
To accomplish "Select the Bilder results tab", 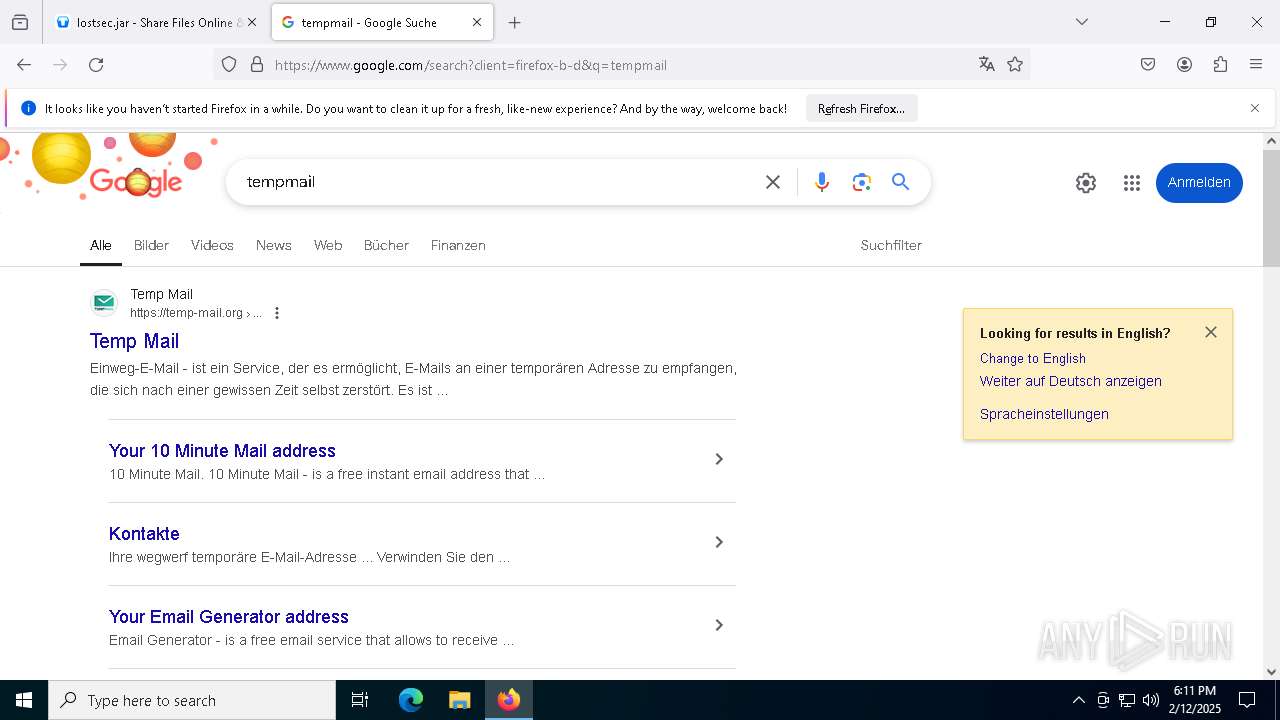I will pos(151,245).
